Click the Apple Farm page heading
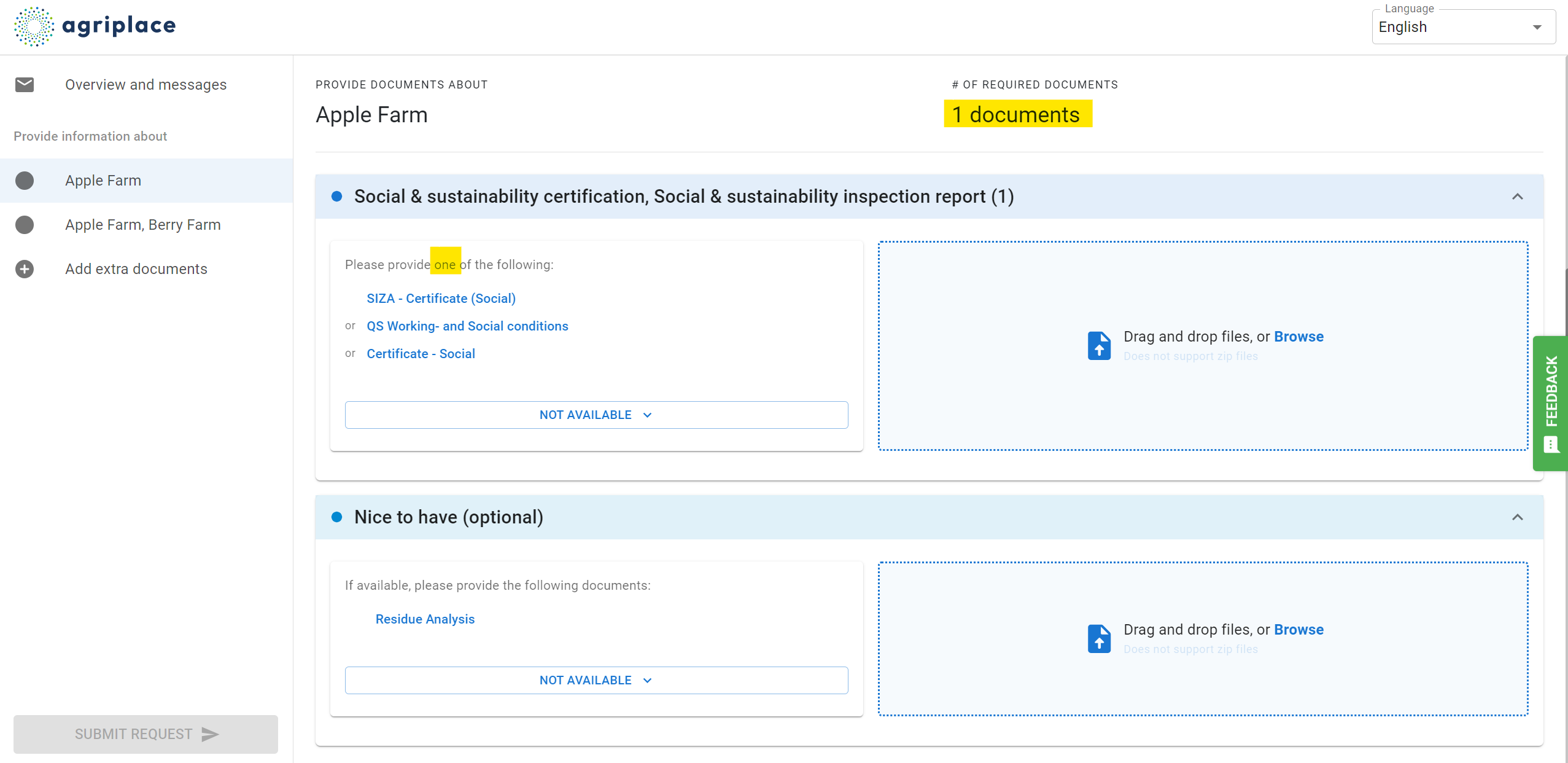 point(371,115)
